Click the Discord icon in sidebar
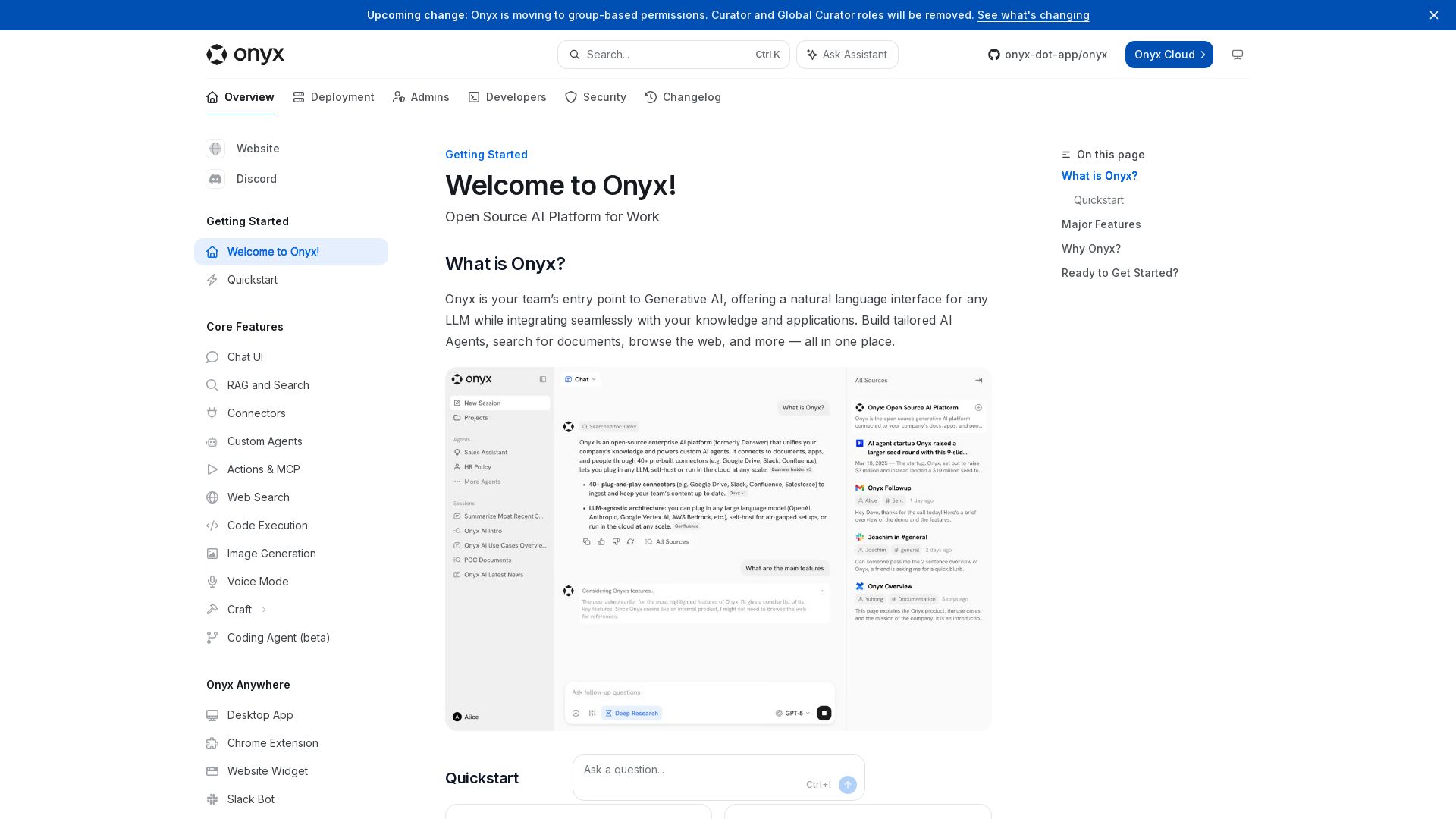The image size is (1456, 819). [215, 179]
